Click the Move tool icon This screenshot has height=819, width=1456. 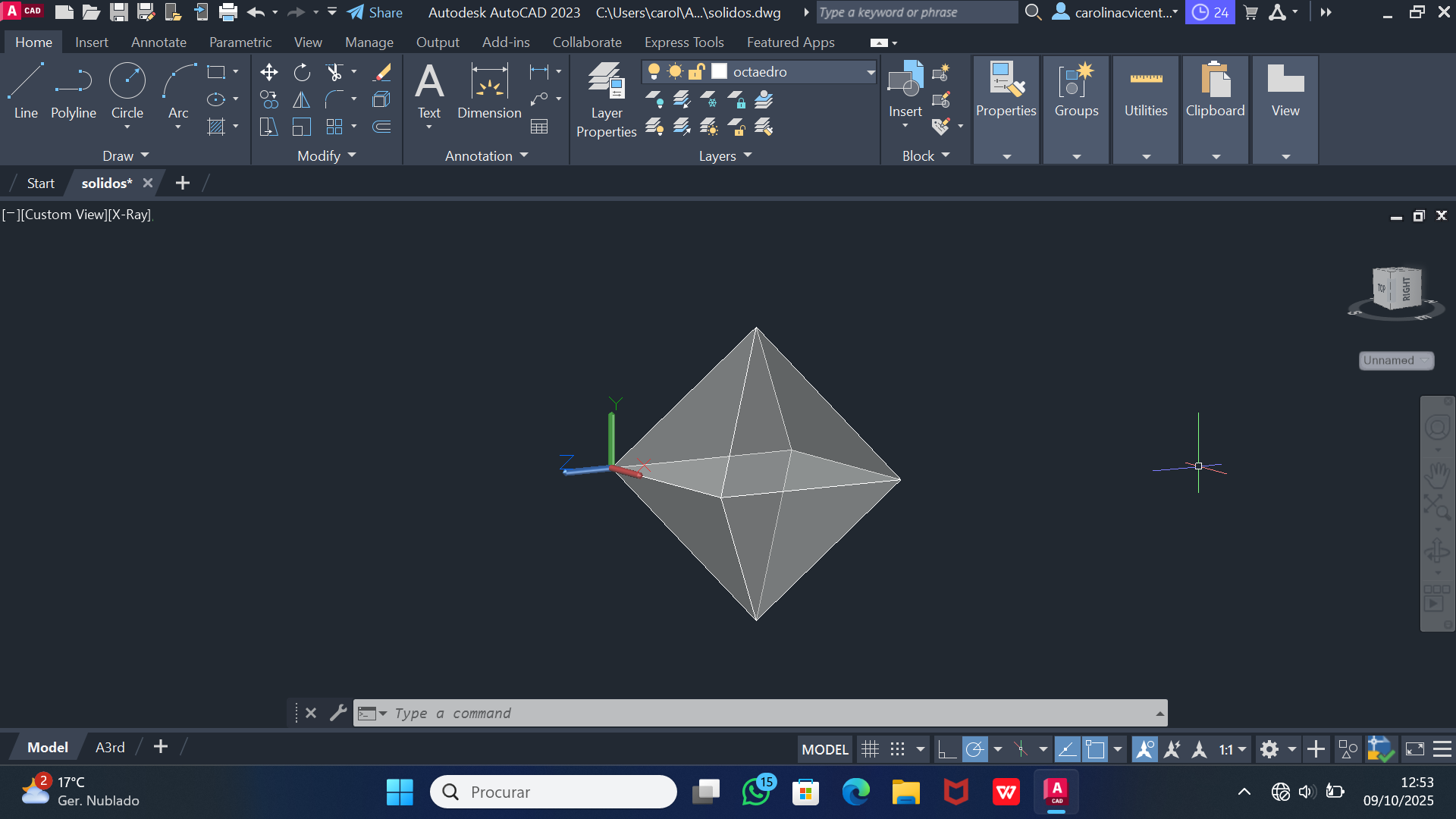(x=268, y=72)
